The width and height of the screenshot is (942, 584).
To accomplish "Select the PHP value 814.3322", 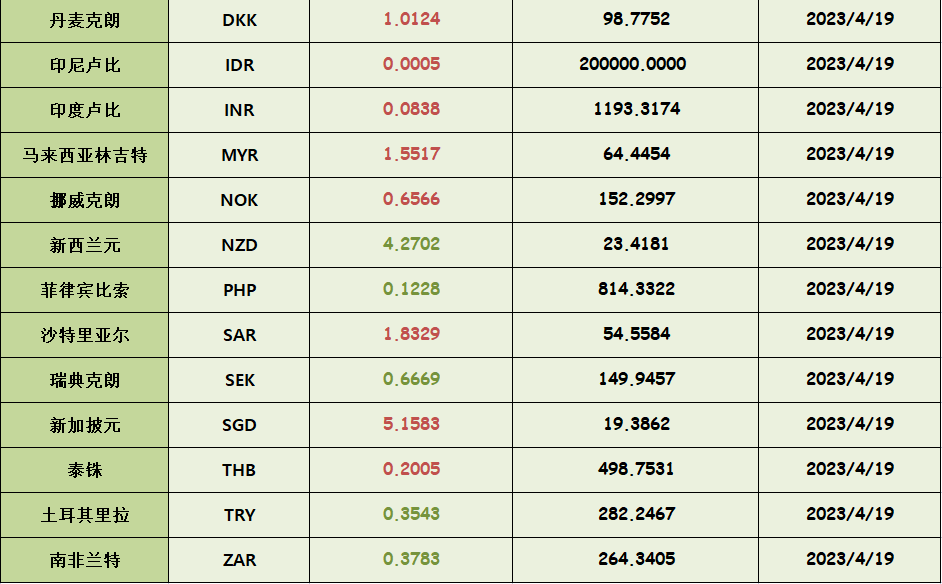I will (x=636, y=289).
